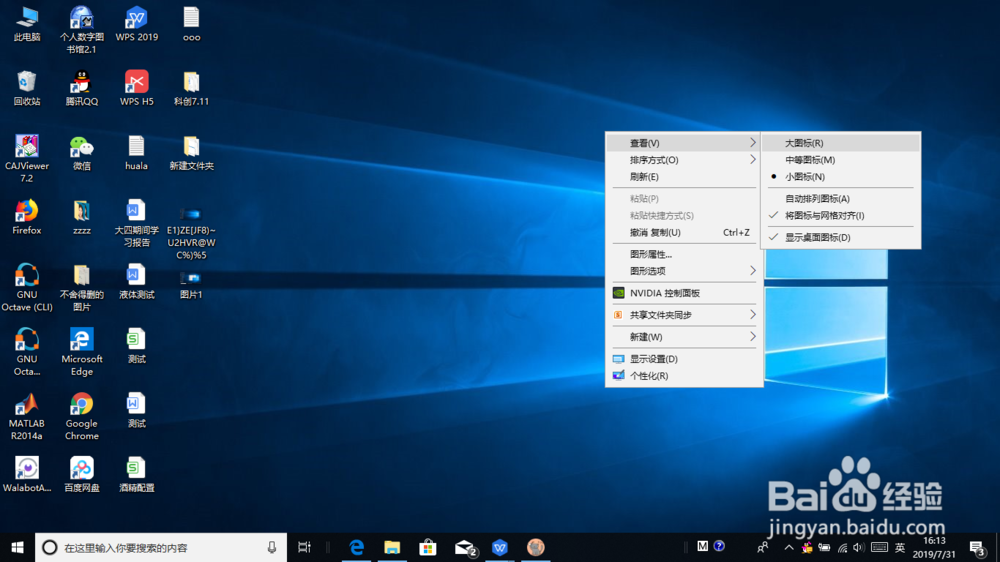Open 图形属性... from context menu
This screenshot has width=1000, height=562.
[x=684, y=254]
